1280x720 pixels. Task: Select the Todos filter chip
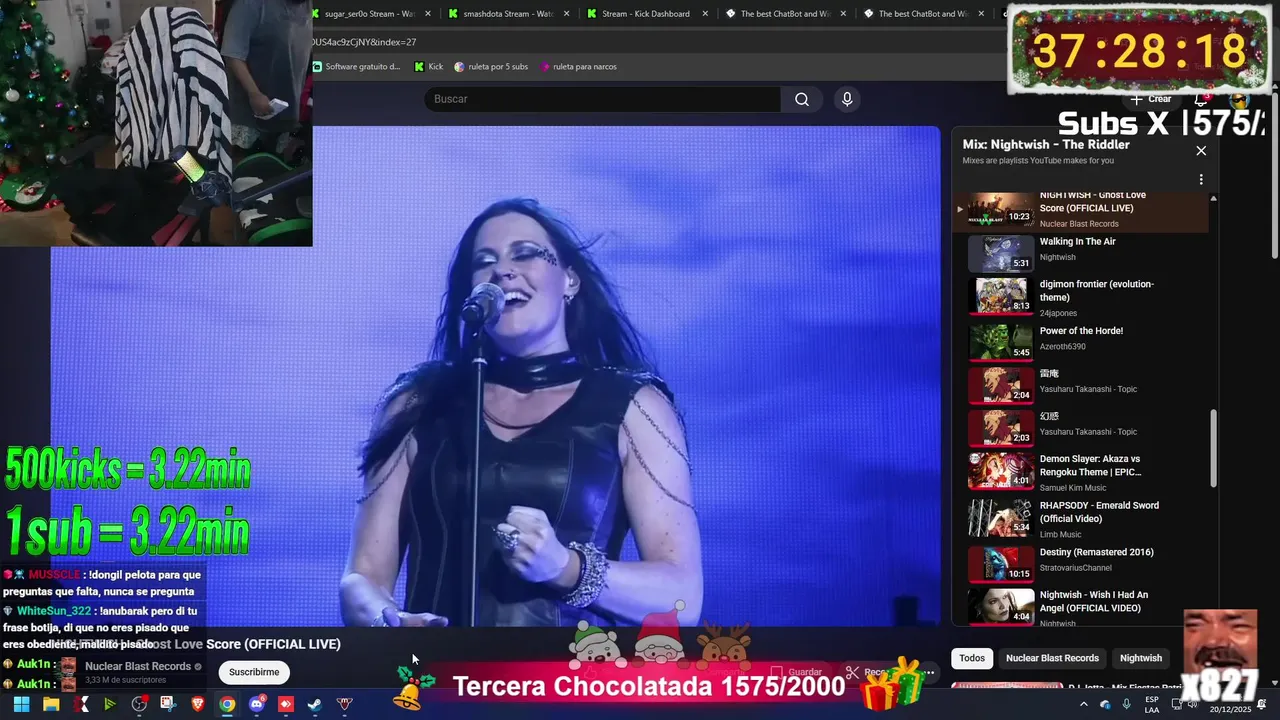click(x=972, y=658)
